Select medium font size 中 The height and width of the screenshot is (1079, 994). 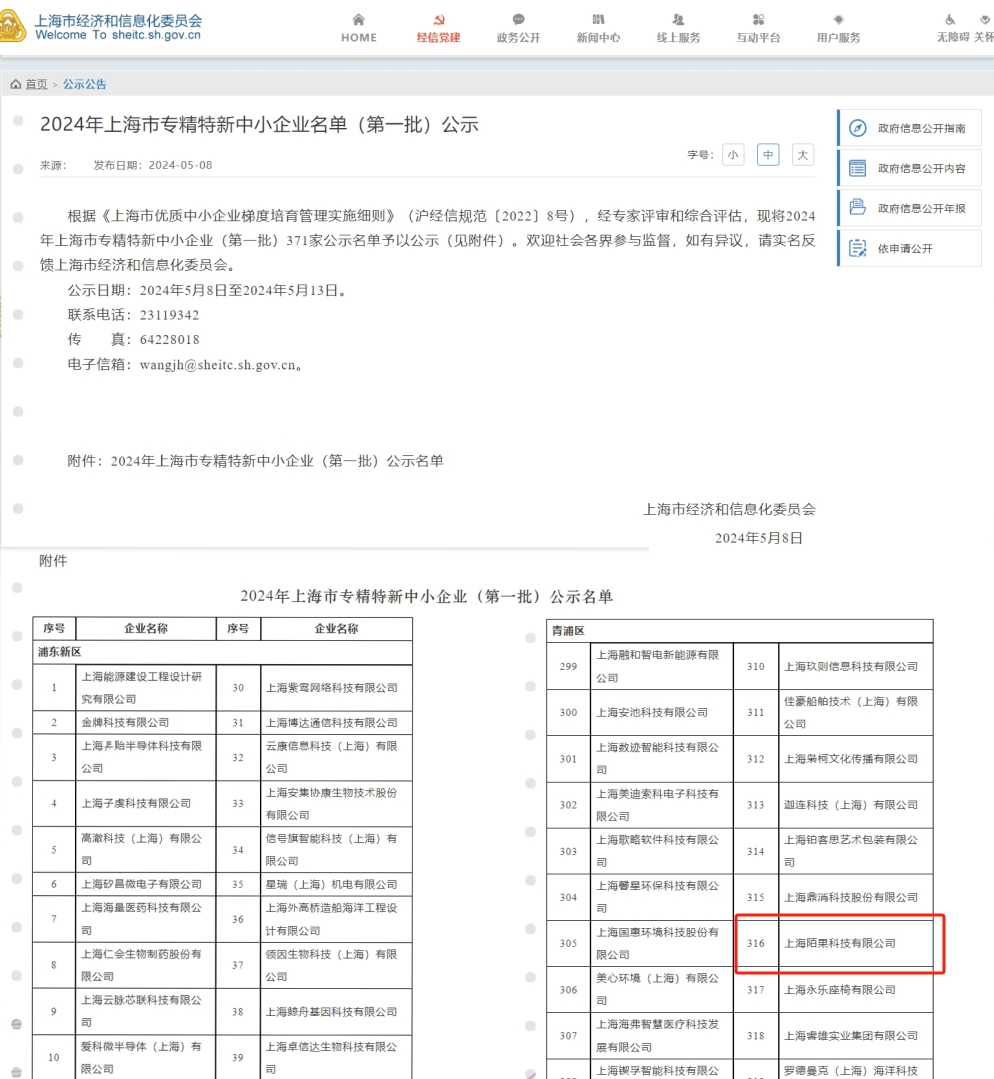tap(768, 155)
